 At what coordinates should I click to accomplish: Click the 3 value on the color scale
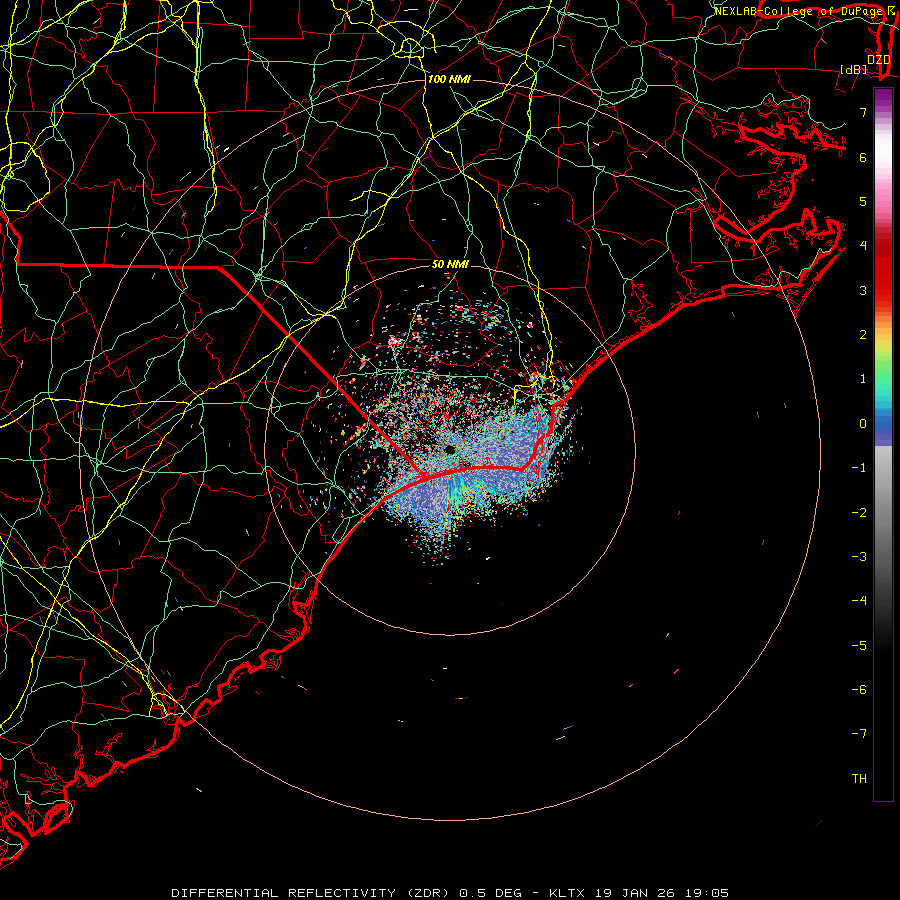tap(863, 290)
